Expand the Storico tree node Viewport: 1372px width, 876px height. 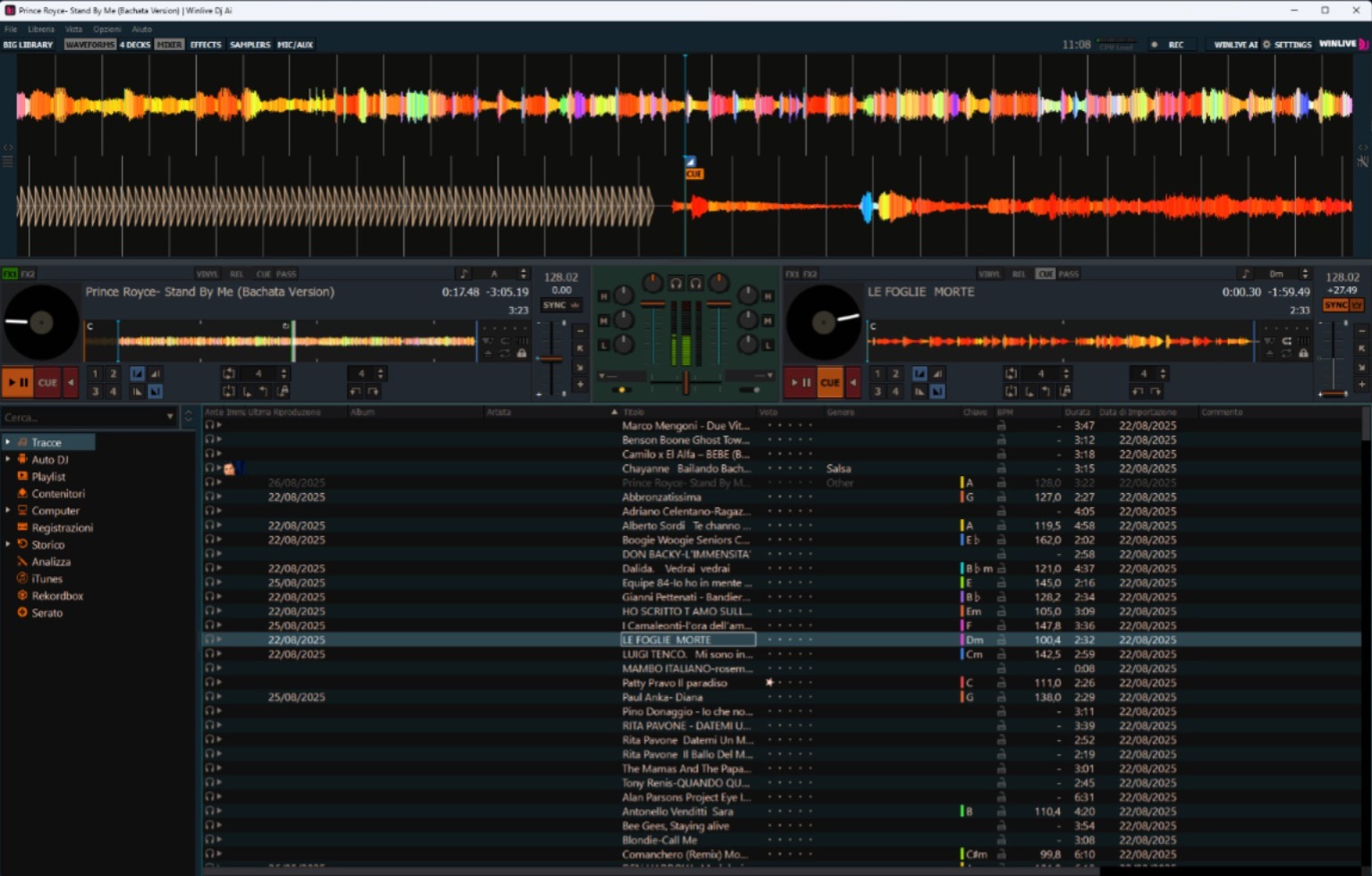[7, 545]
